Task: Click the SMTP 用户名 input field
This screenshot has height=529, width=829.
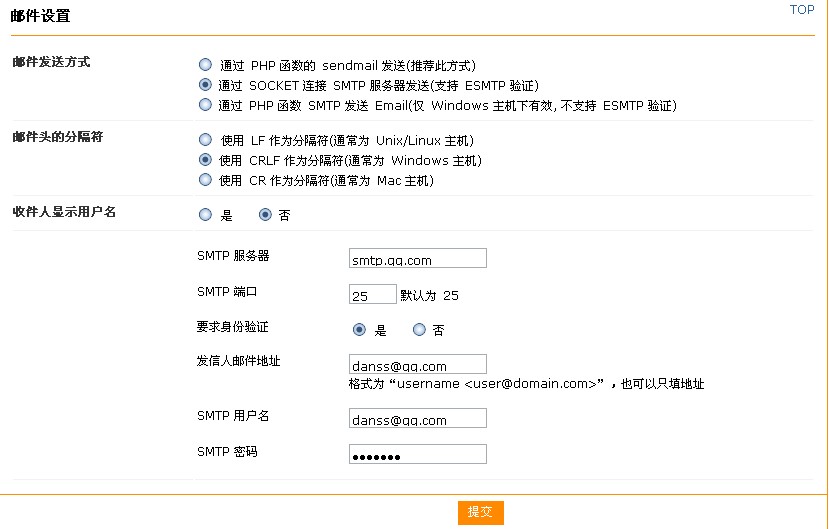Action: click(x=418, y=418)
